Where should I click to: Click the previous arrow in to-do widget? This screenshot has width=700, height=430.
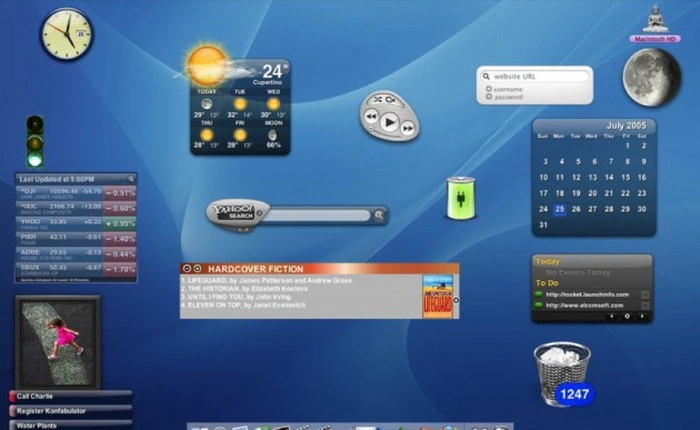612,316
